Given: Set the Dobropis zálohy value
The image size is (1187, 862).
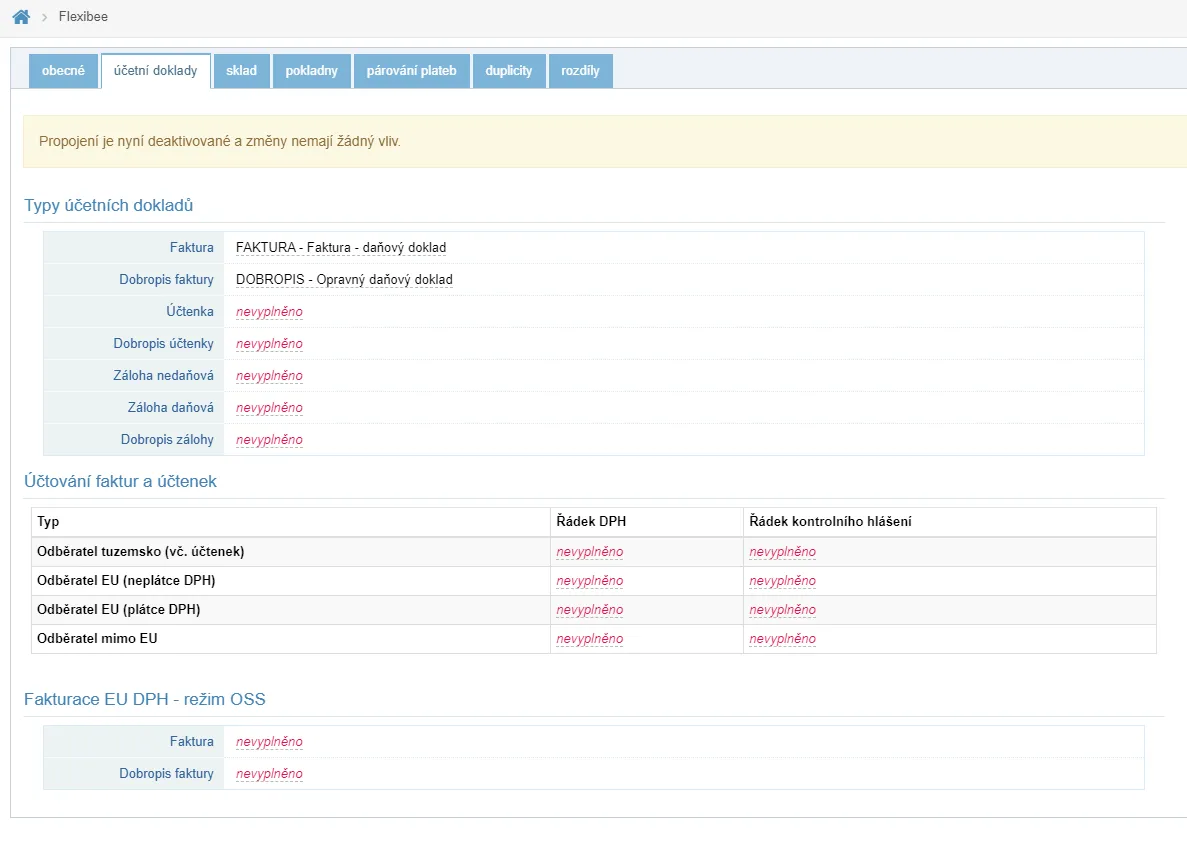Looking at the screenshot, I should pyautogui.click(x=269, y=440).
